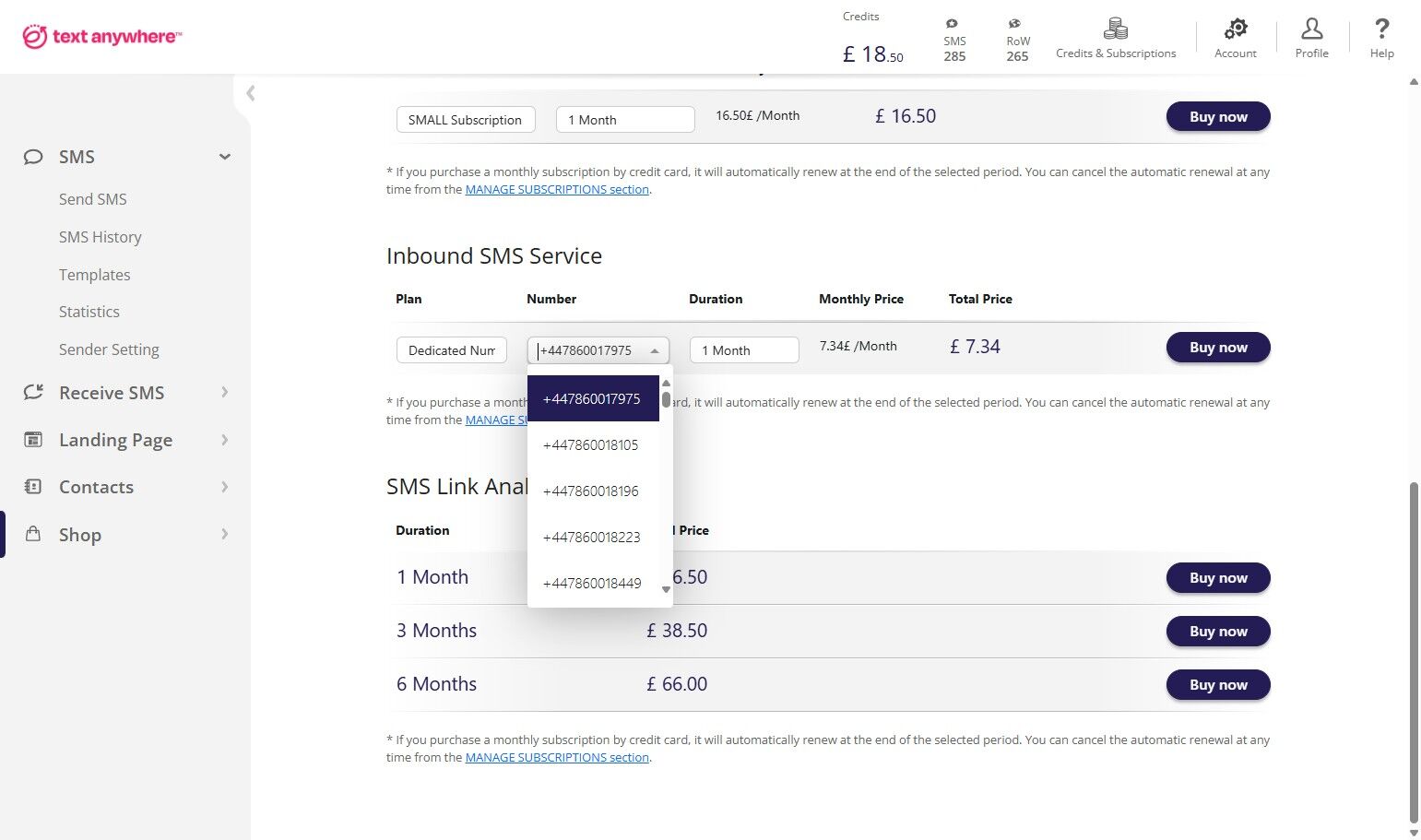Open the bottom MANAGE SUBSCRIPTIONS section link
This screenshot has height=840, width=1421.
click(557, 758)
